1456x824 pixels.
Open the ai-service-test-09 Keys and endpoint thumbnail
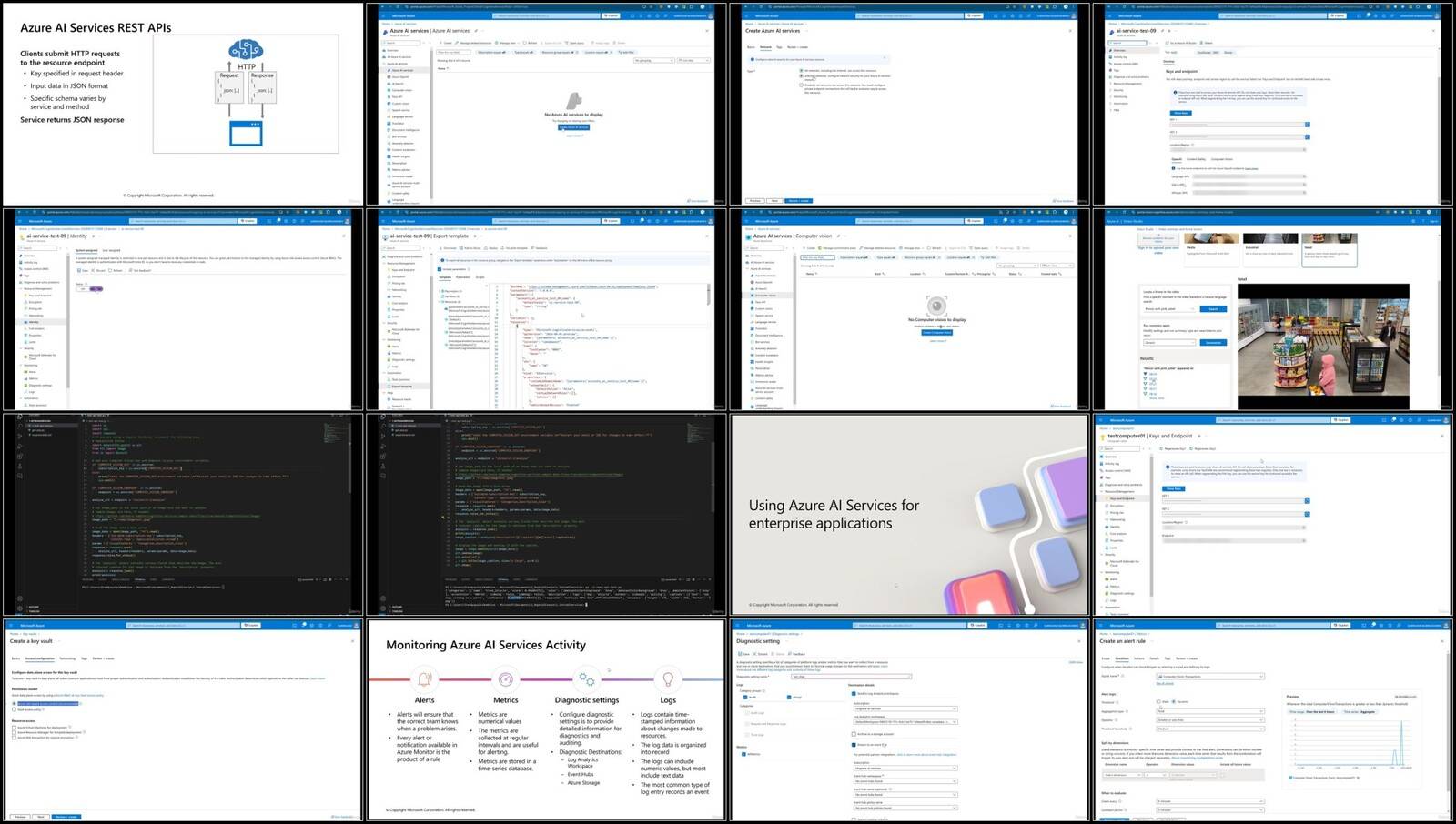click(1274, 105)
